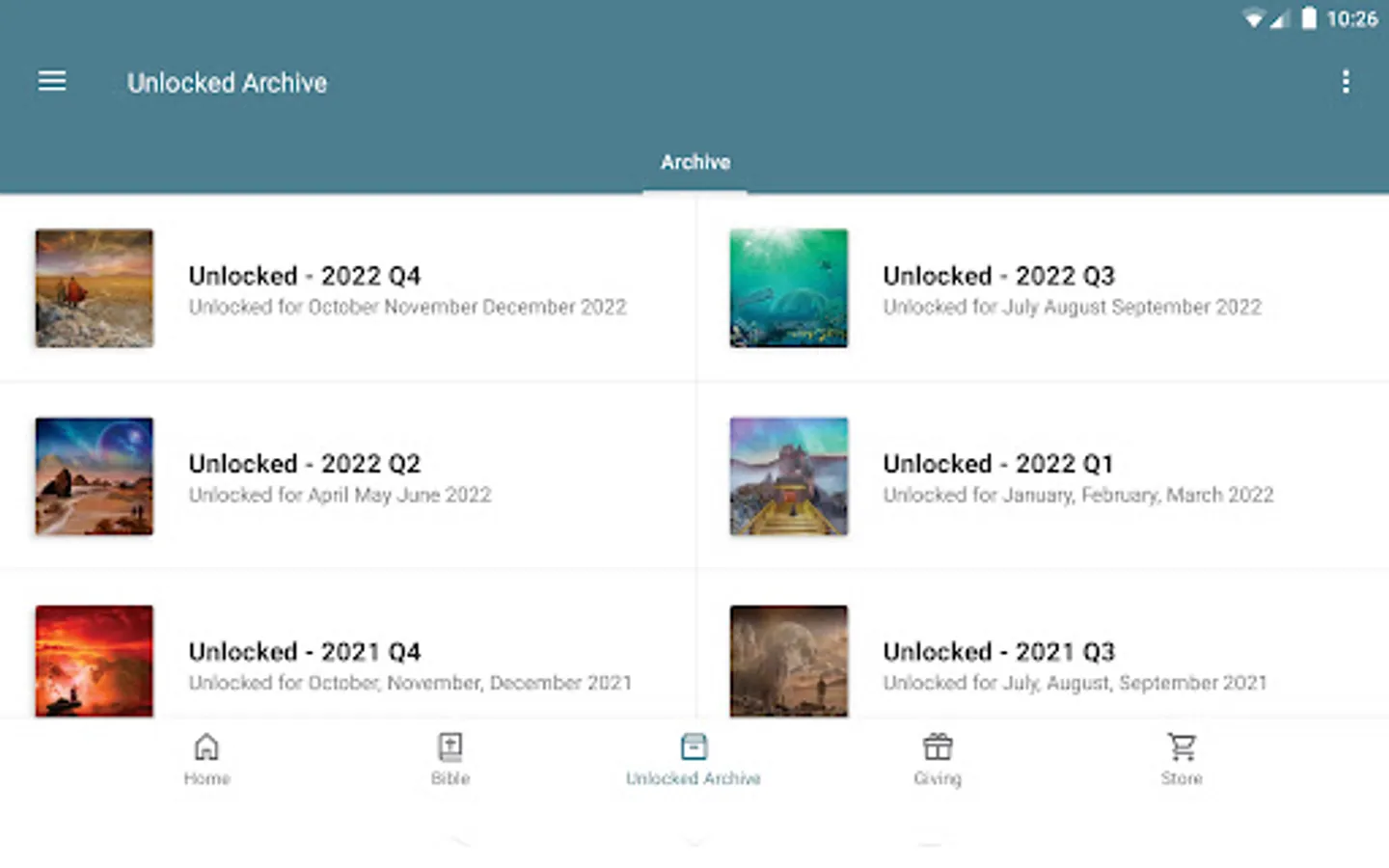The width and height of the screenshot is (1389, 868).
Task: Tap the Home icon in bottom navigation
Action: coord(206,748)
